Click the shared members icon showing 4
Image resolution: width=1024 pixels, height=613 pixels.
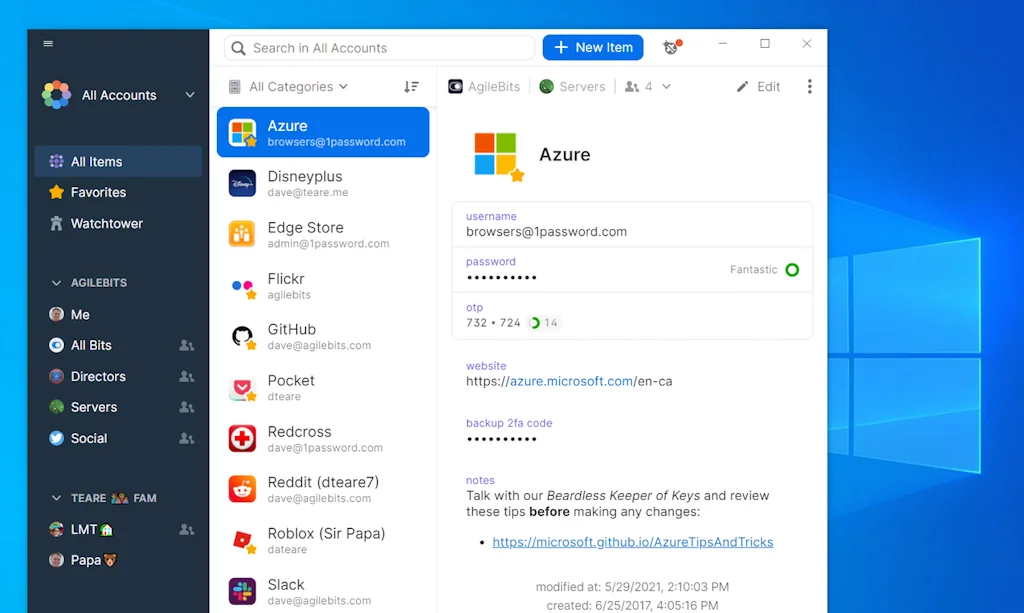[646, 86]
